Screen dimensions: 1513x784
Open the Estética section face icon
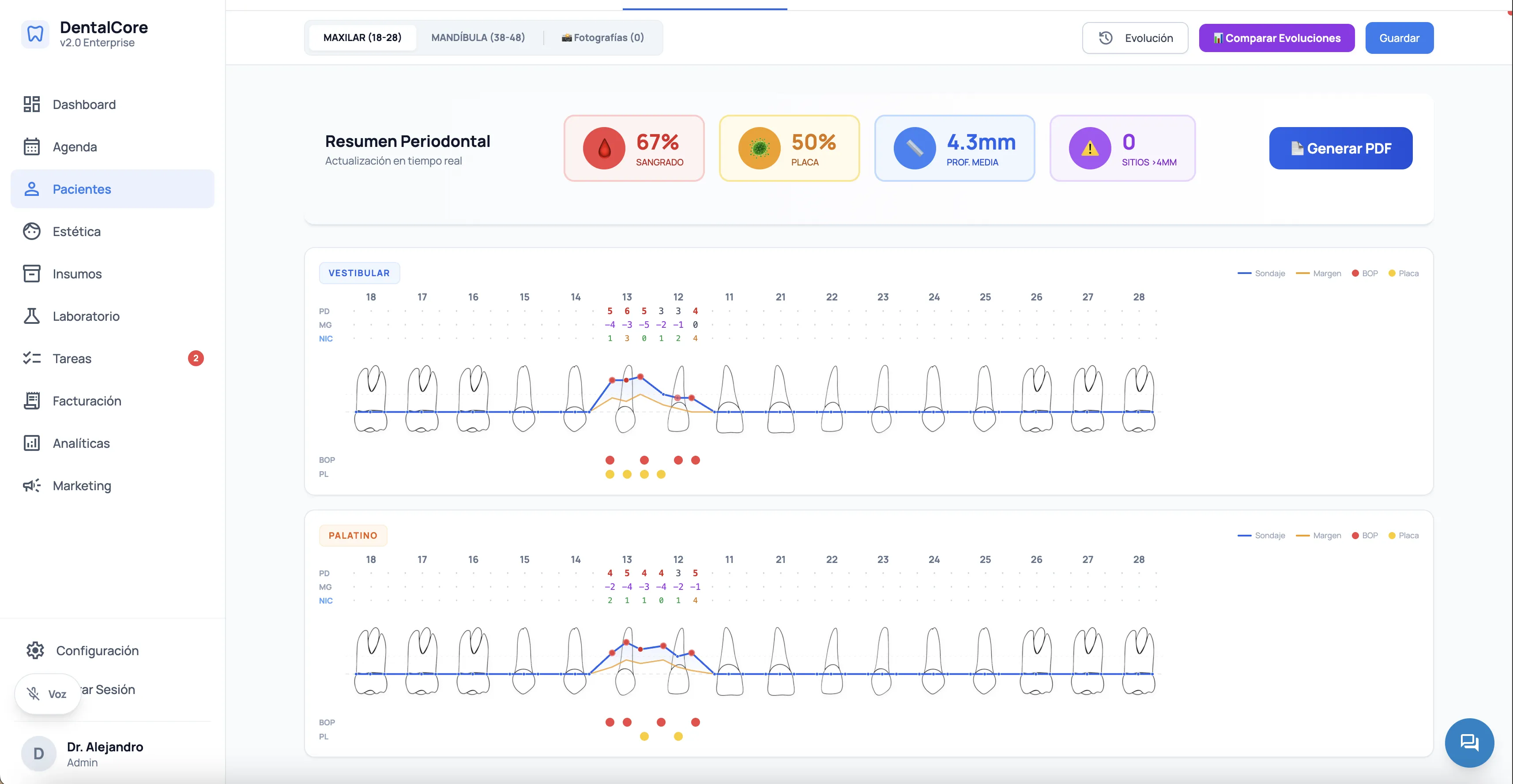tap(32, 231)
